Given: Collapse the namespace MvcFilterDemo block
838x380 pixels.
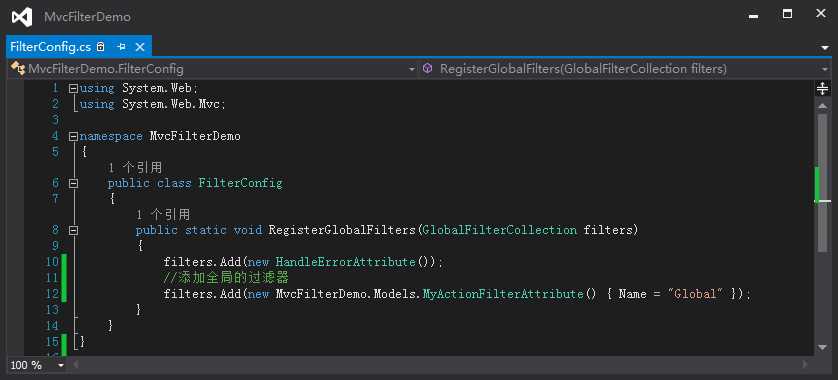Looking at the screenshot, I should [73, 136].
